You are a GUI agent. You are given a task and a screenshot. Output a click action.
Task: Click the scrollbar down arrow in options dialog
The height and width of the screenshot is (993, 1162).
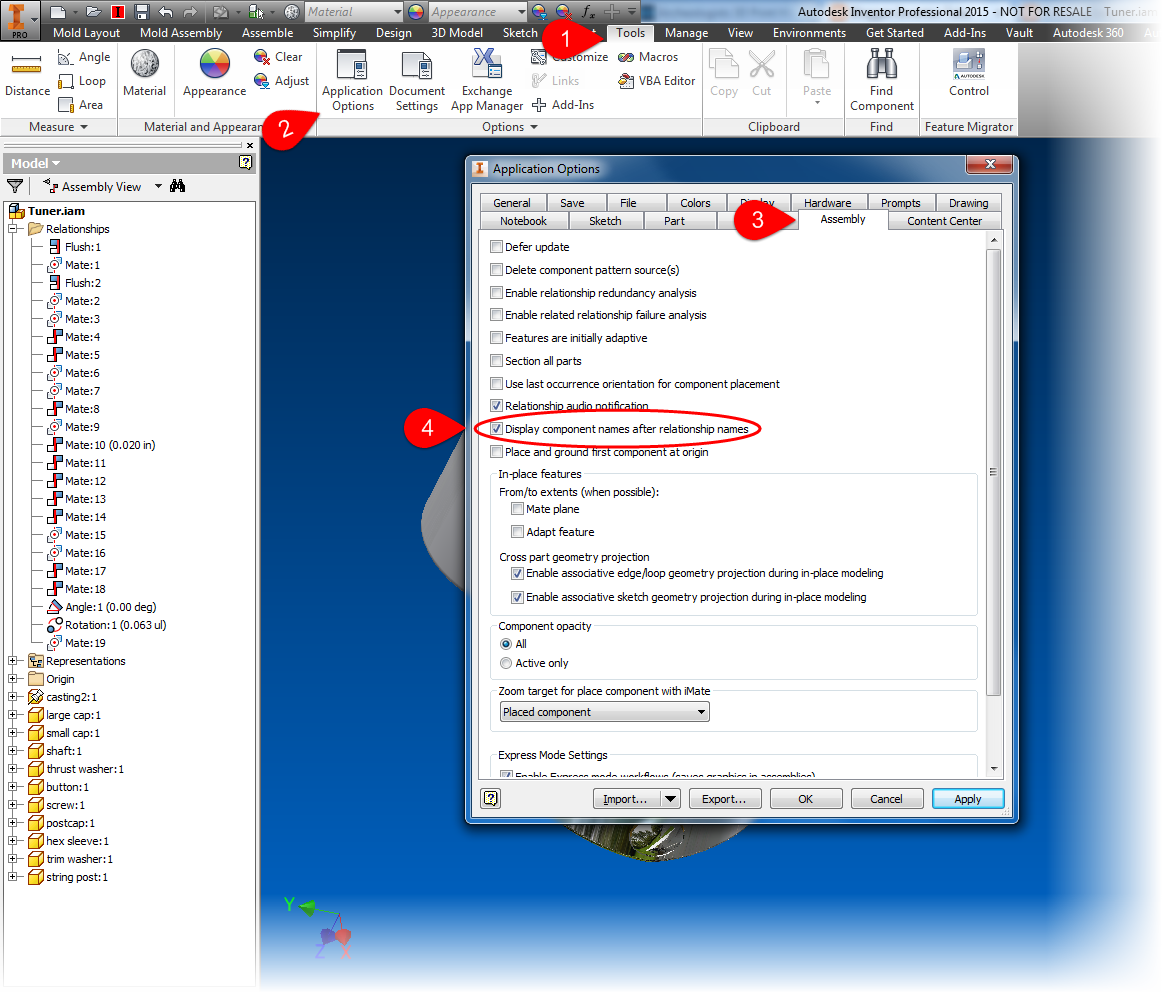pos(994,768)
